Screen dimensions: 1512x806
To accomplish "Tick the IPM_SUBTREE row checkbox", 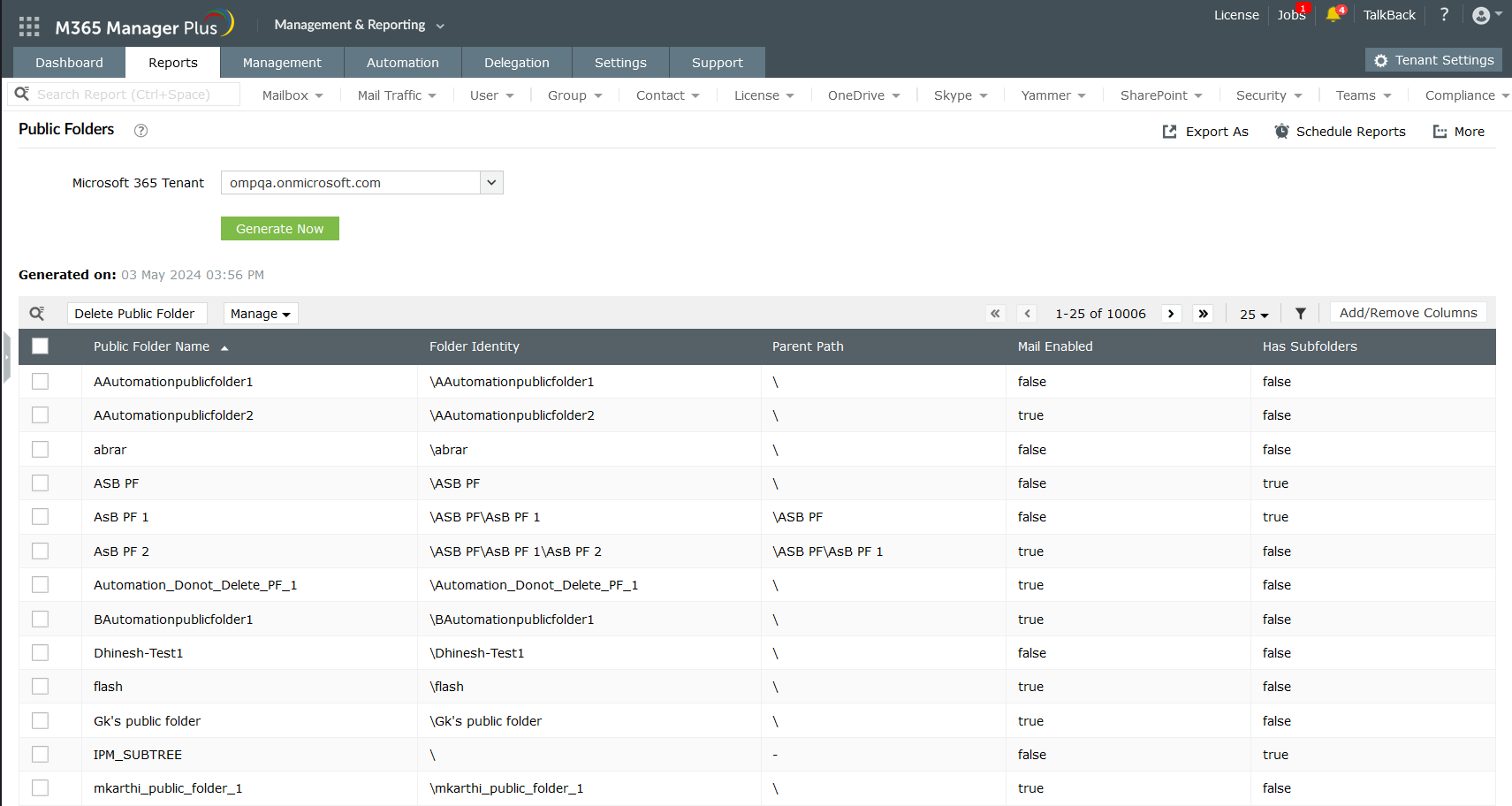I will click(41, 755).
